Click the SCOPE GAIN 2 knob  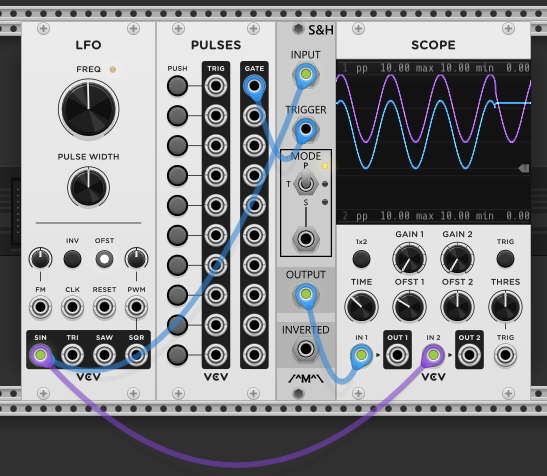pos(457,259)
